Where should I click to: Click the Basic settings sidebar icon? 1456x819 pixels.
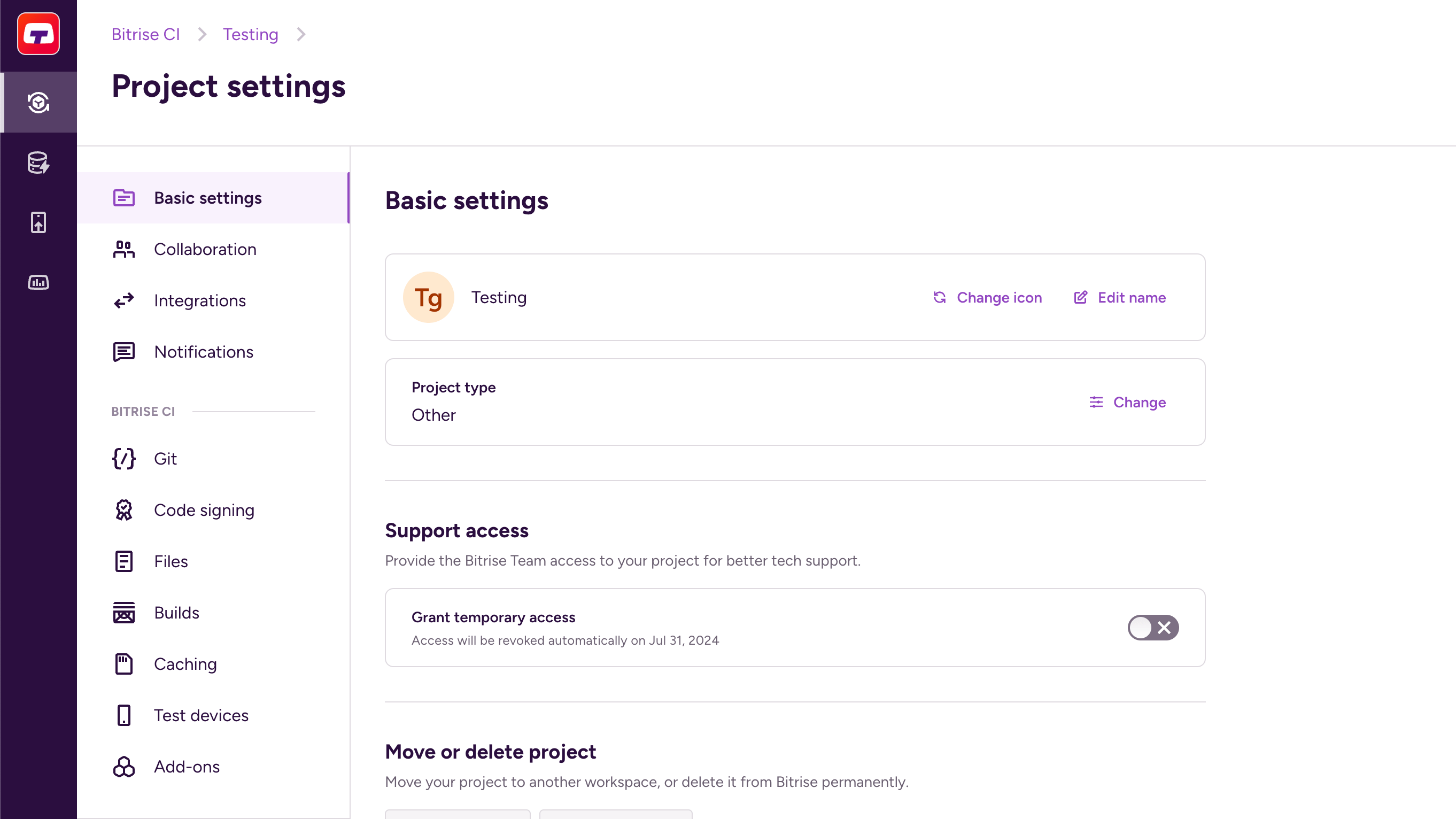tap(123, 197)
